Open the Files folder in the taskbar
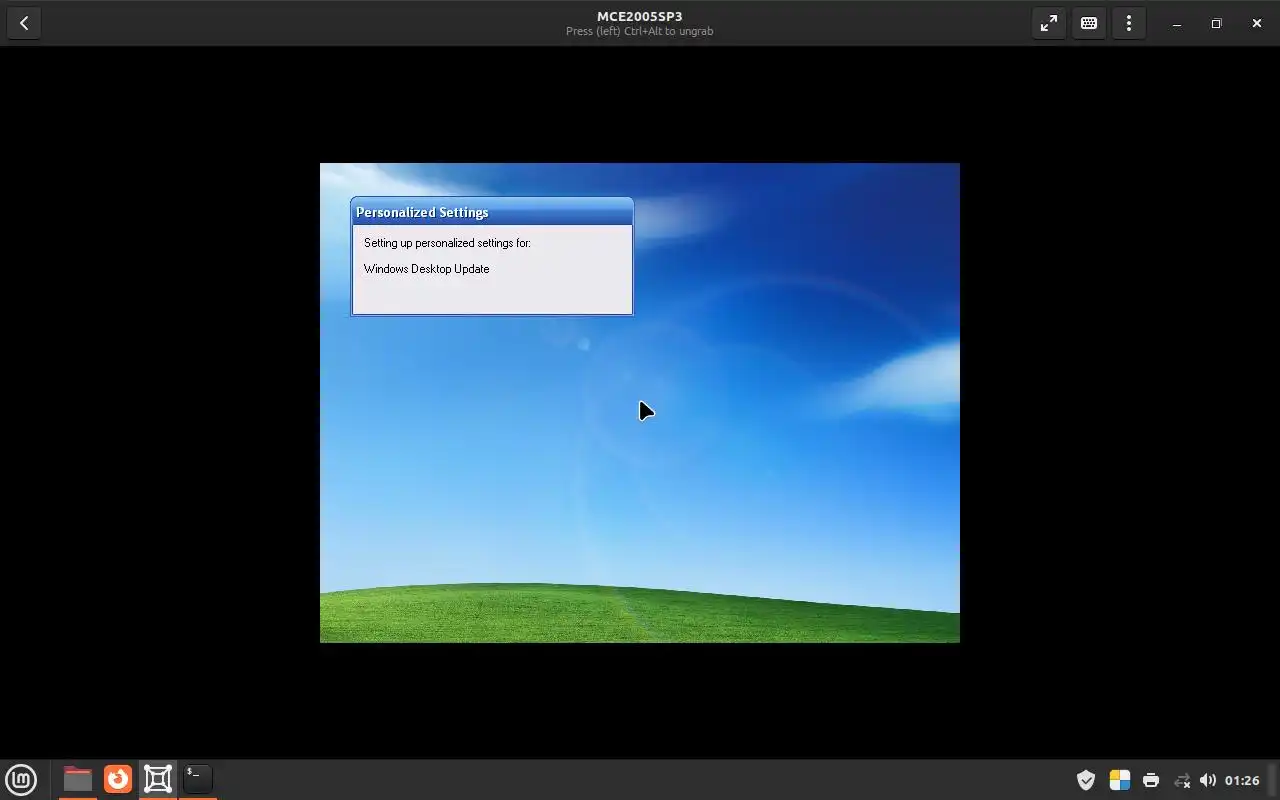The image size is (1280, 800). [x=78, y=779]
